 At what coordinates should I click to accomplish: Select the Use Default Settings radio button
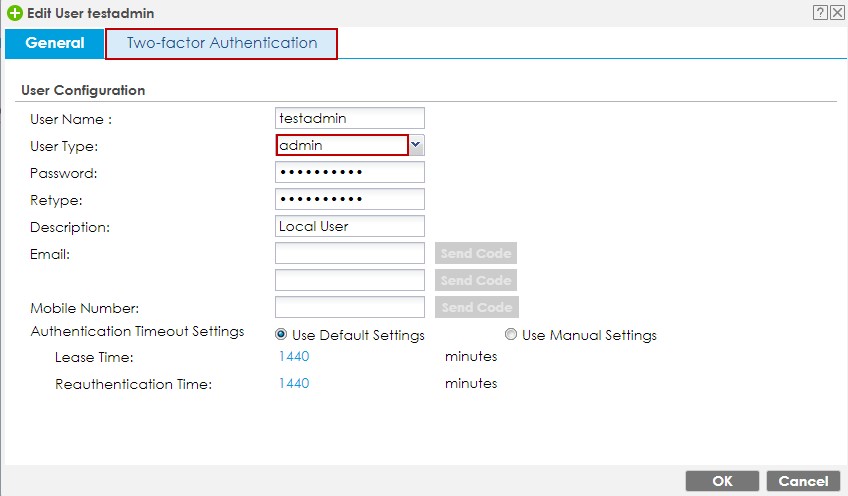click(282, 335)
